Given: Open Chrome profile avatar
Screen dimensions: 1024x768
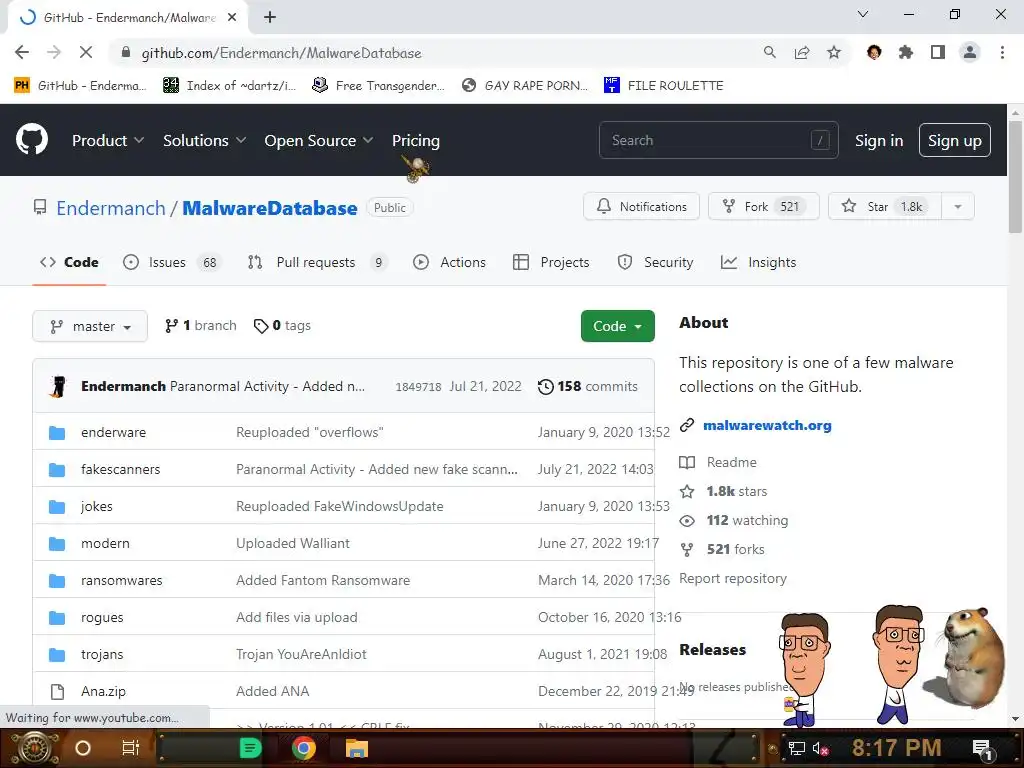Looking at the screenshot, I should pos(970,52).
